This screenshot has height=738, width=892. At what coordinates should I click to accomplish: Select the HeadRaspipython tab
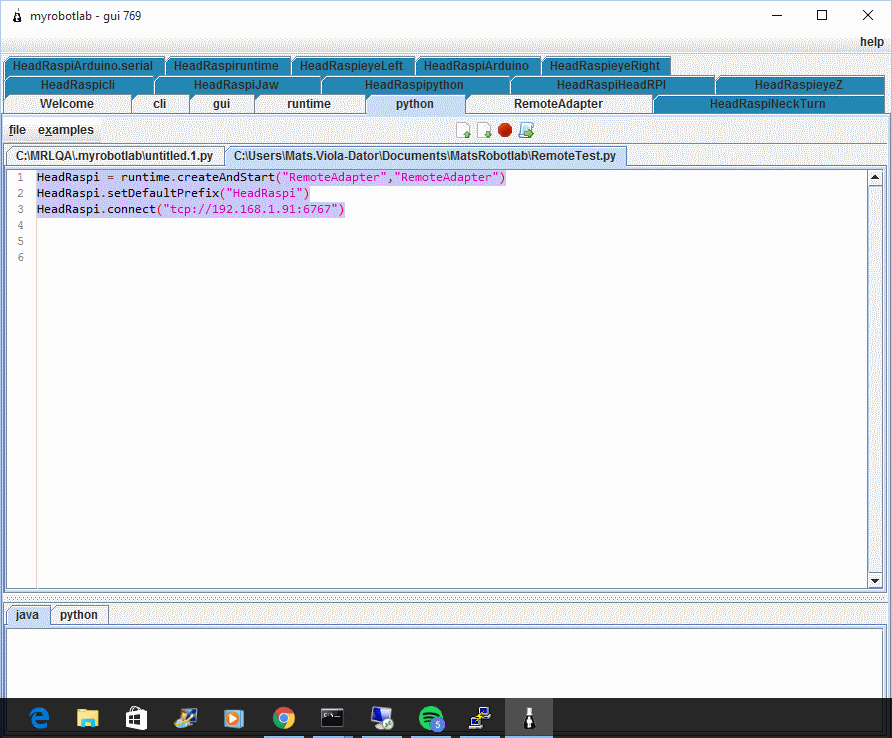(x=414, y=85)
